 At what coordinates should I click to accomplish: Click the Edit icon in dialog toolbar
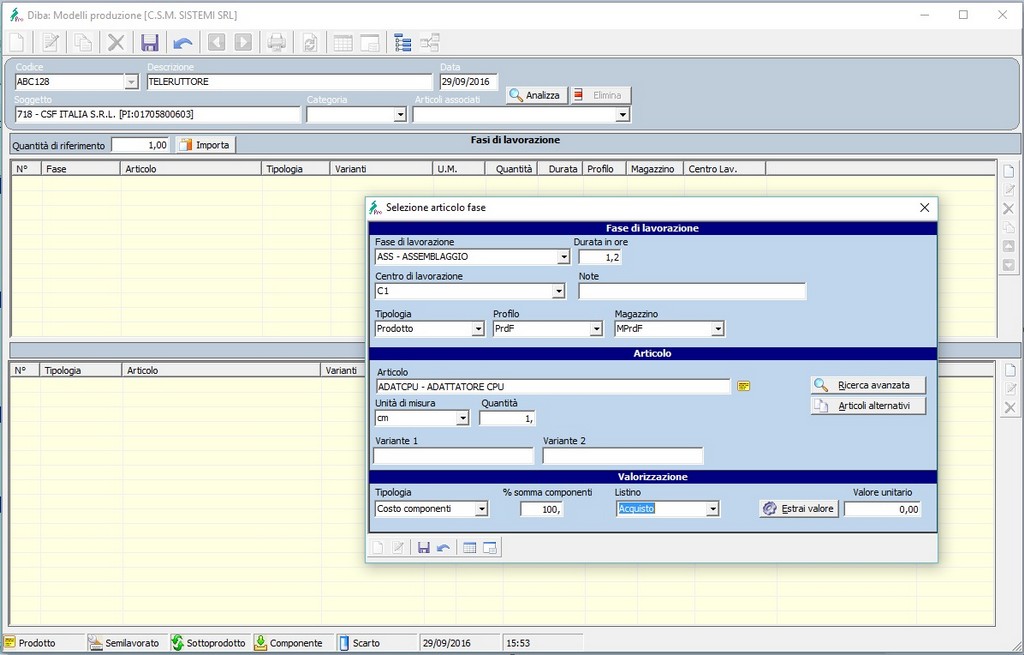pyautogui.click(x=397, y=548)
